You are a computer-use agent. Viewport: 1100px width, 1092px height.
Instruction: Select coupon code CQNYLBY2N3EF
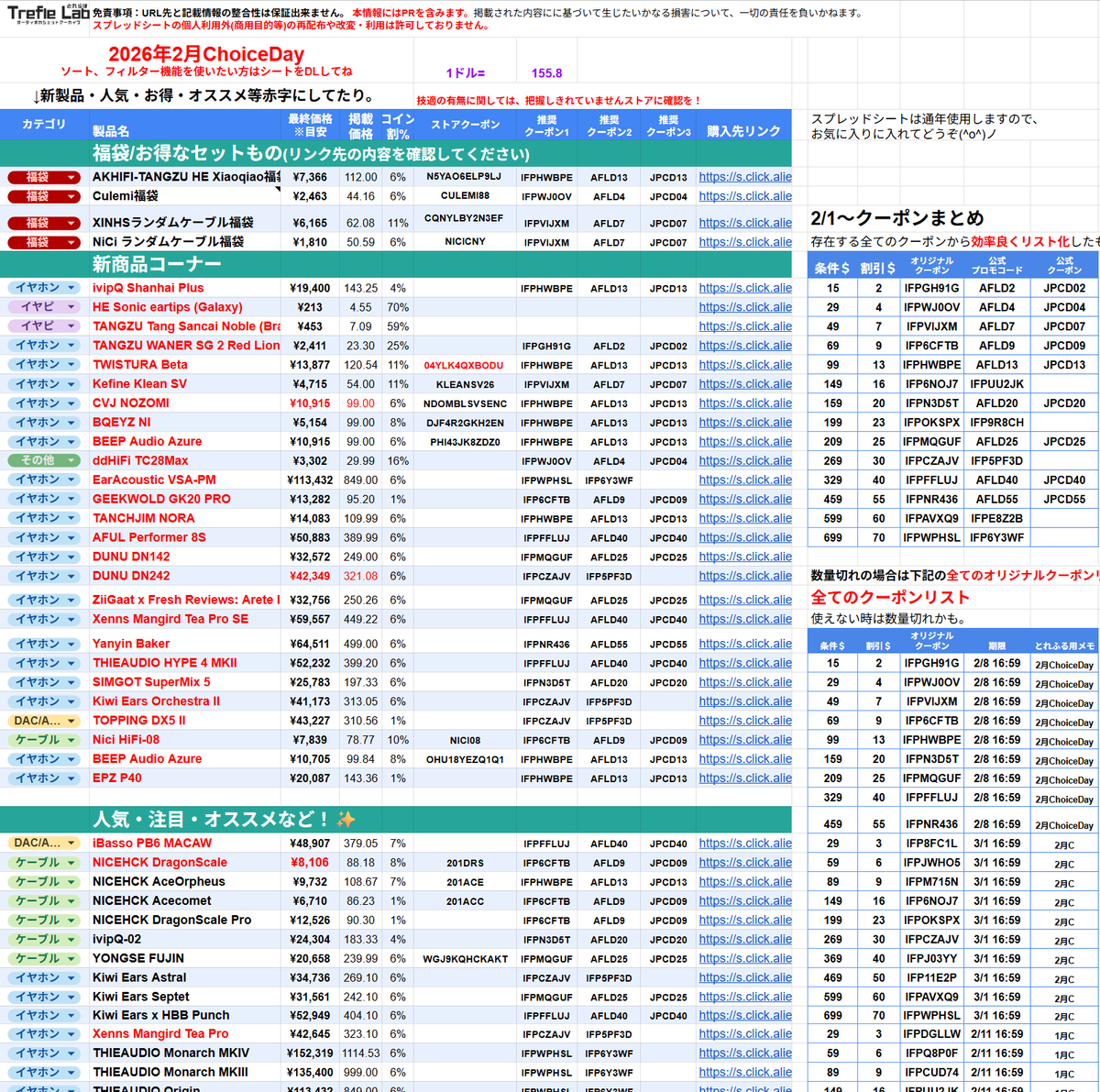click(464, 218)
